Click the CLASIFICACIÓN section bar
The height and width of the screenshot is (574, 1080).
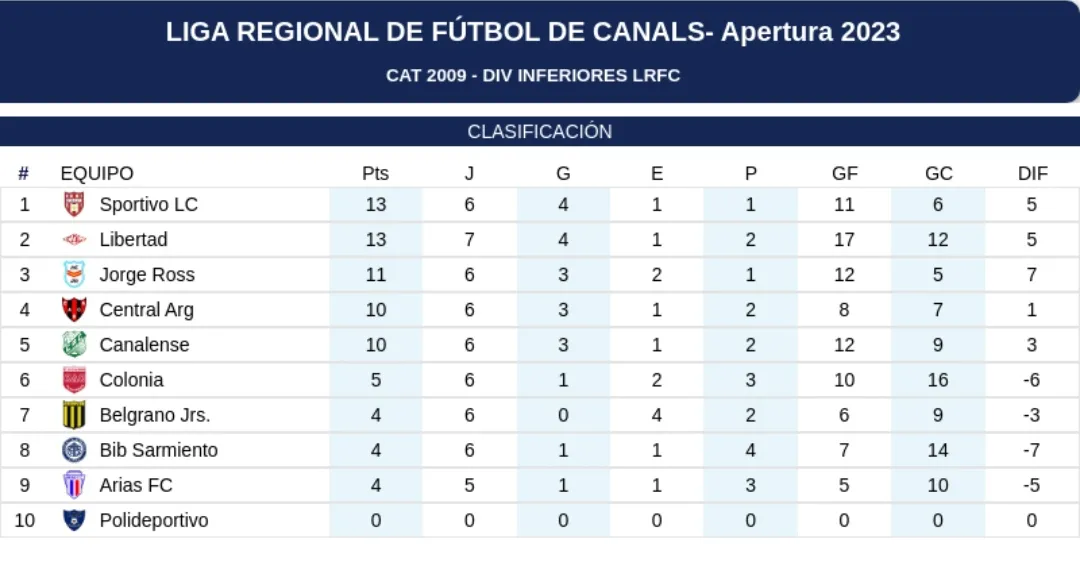(x=540, y=132)
